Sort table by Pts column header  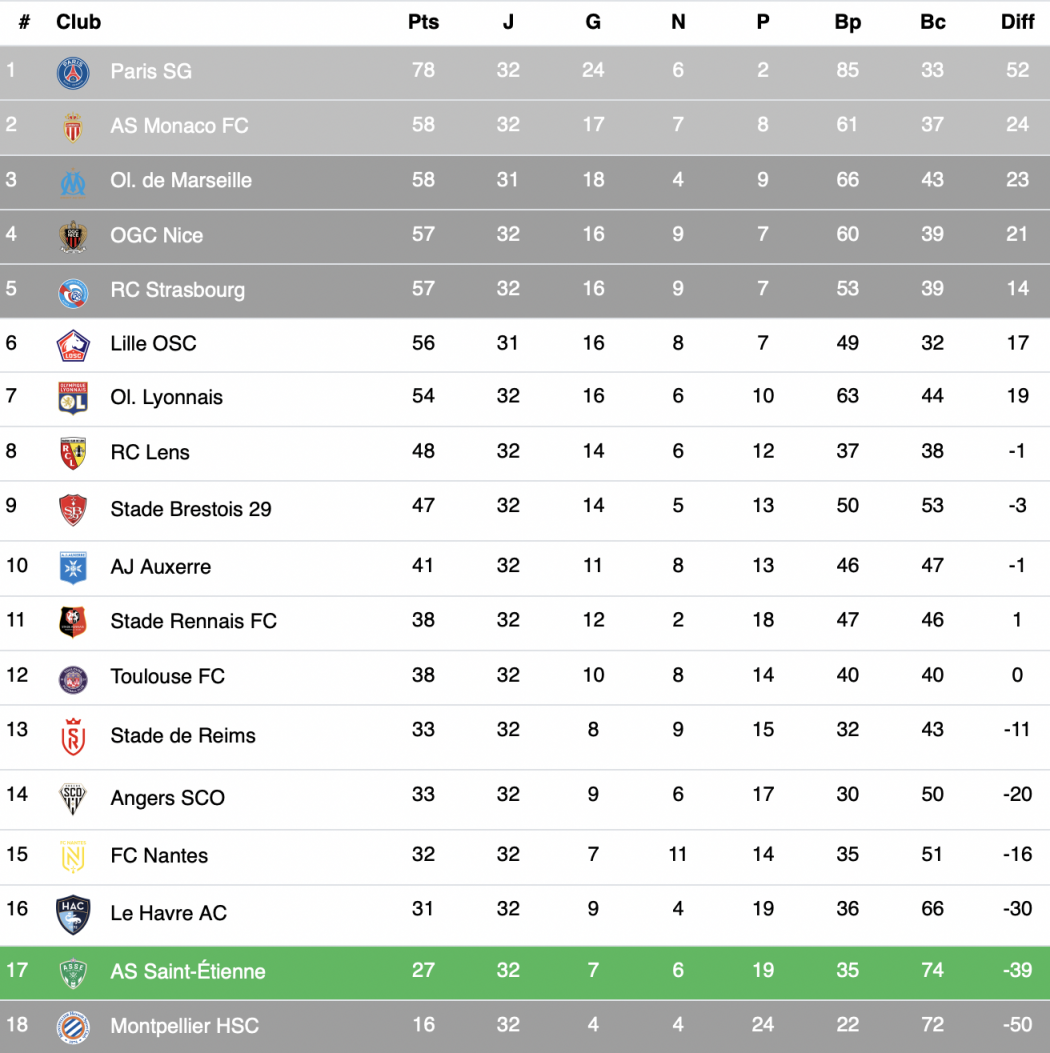tap(423, 21)
